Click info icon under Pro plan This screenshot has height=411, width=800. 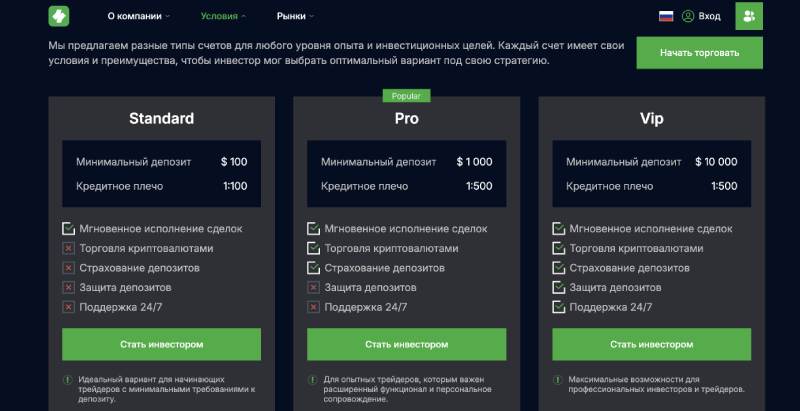[313, 380]
